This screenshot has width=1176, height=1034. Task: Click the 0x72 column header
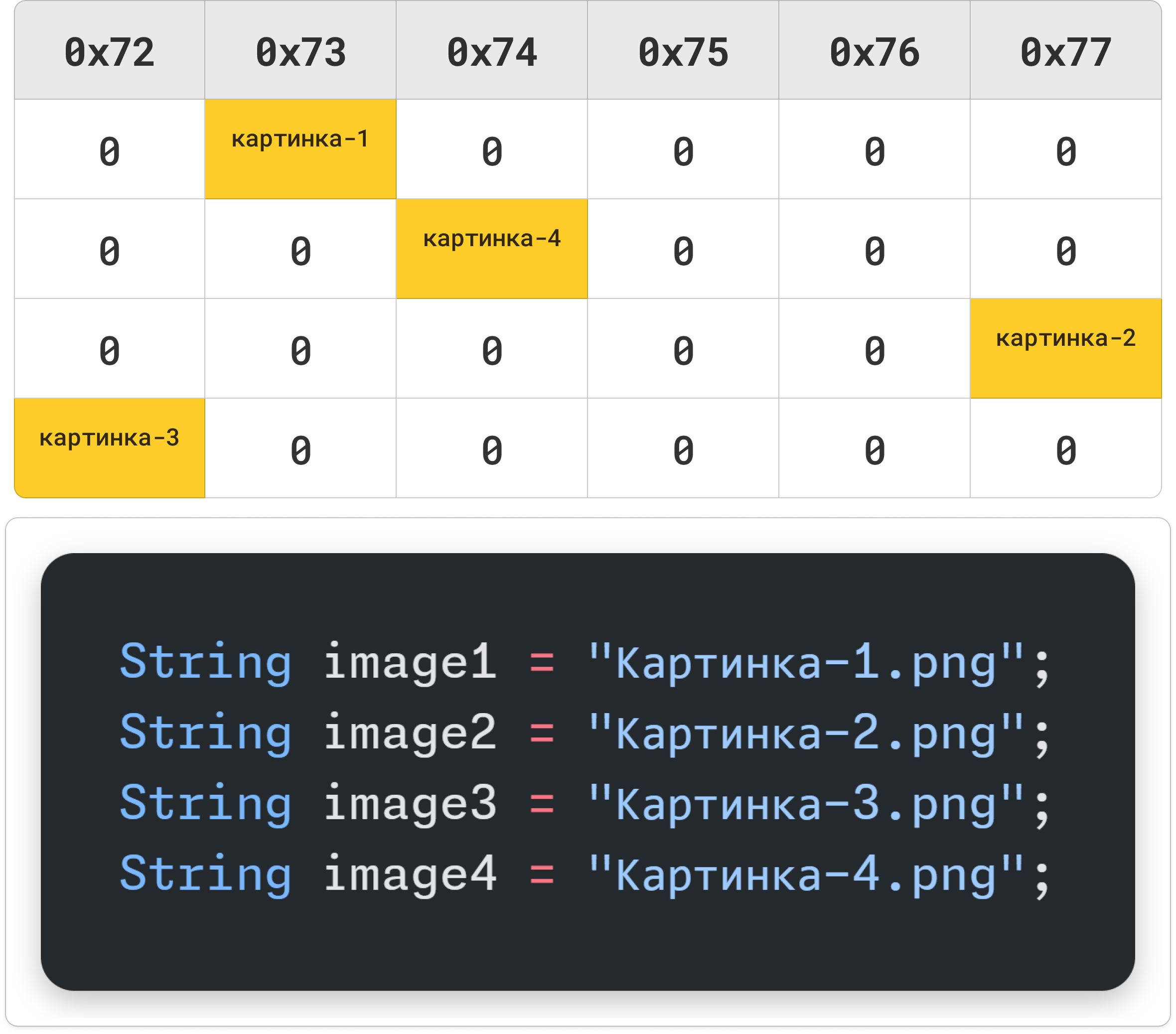click(x=109, y=52)
